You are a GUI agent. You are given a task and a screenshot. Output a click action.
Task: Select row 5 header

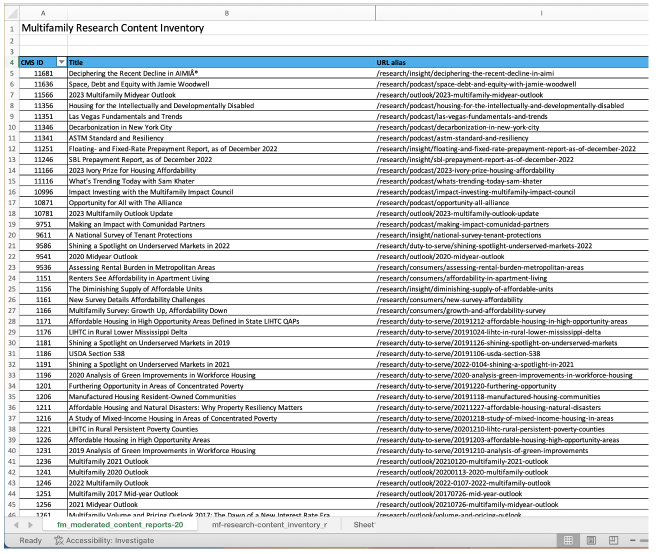(x=12, y=73)
